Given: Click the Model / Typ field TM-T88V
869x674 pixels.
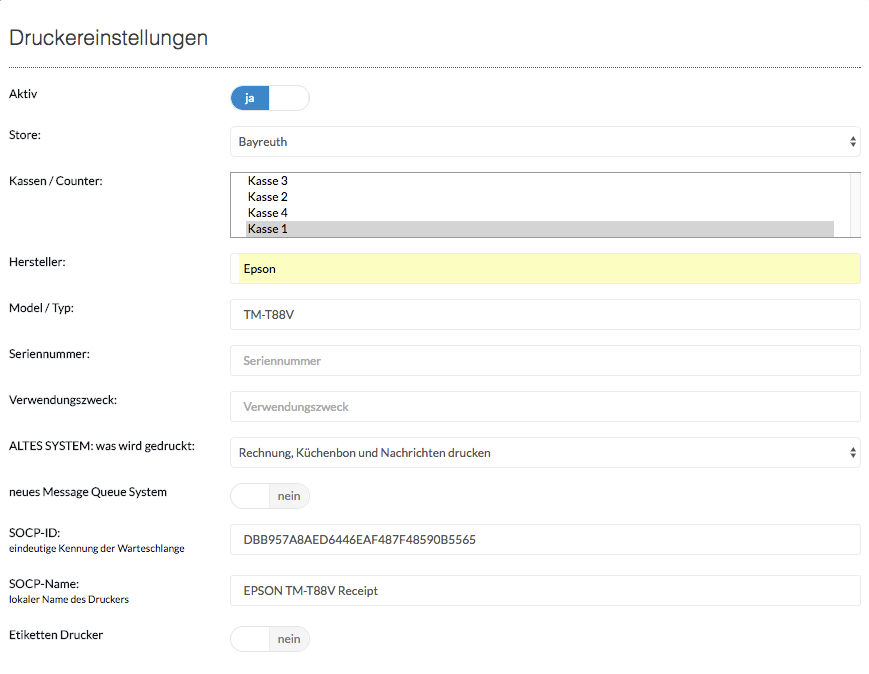Looking at the screenshot, I should pyautogui.click(x=545, y=315).
